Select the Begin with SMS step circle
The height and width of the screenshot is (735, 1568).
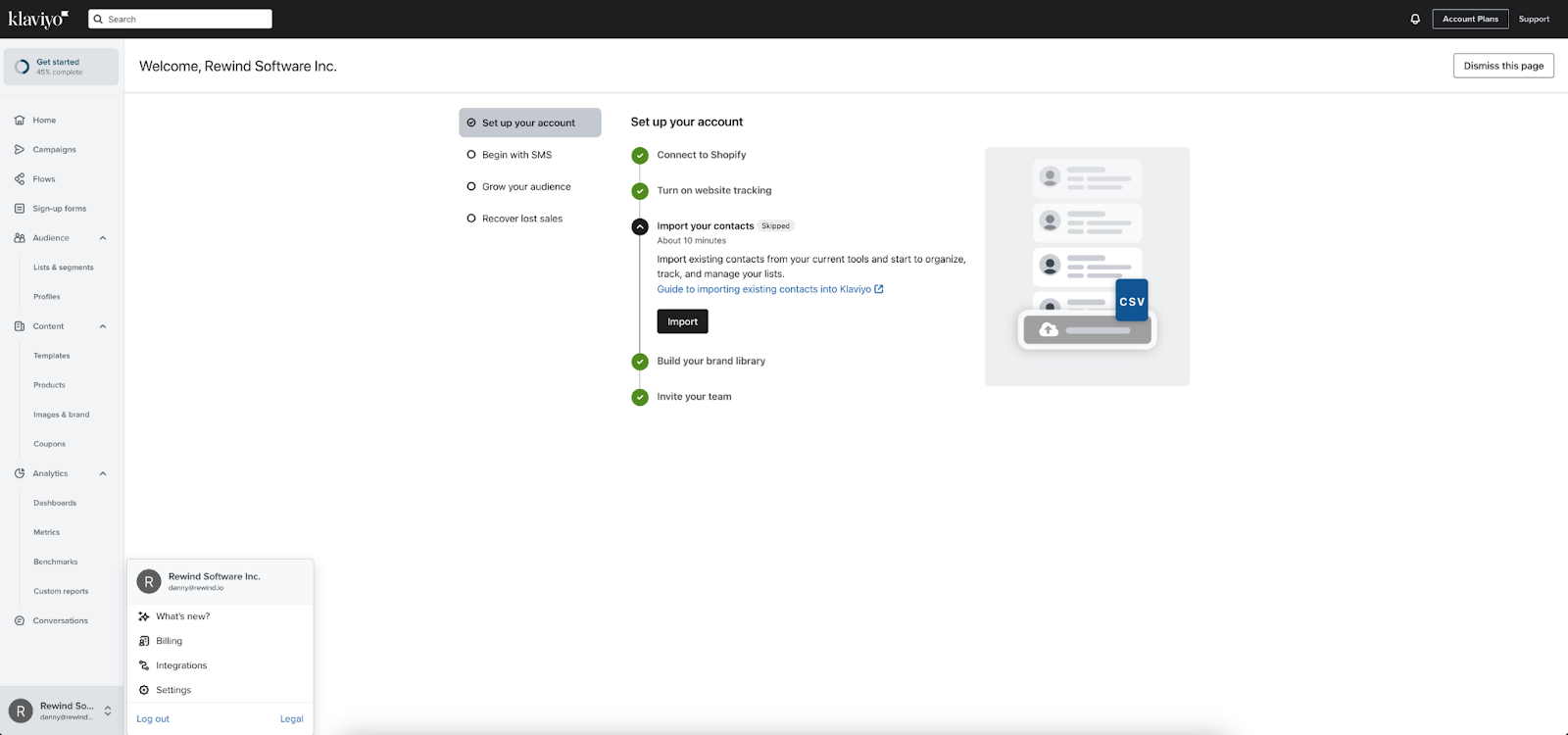(471, 155)
